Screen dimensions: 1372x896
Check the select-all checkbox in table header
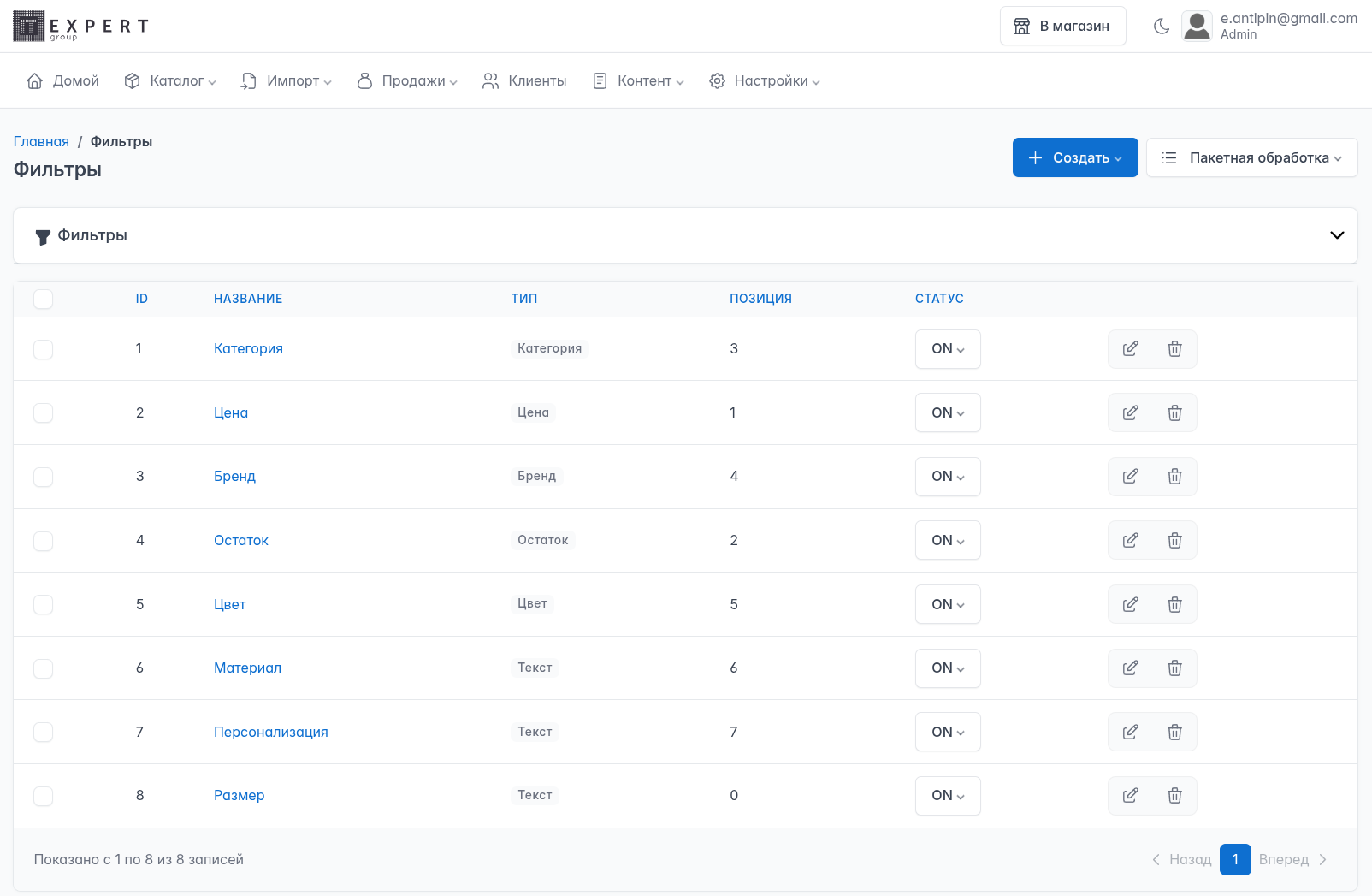[44, 299]
